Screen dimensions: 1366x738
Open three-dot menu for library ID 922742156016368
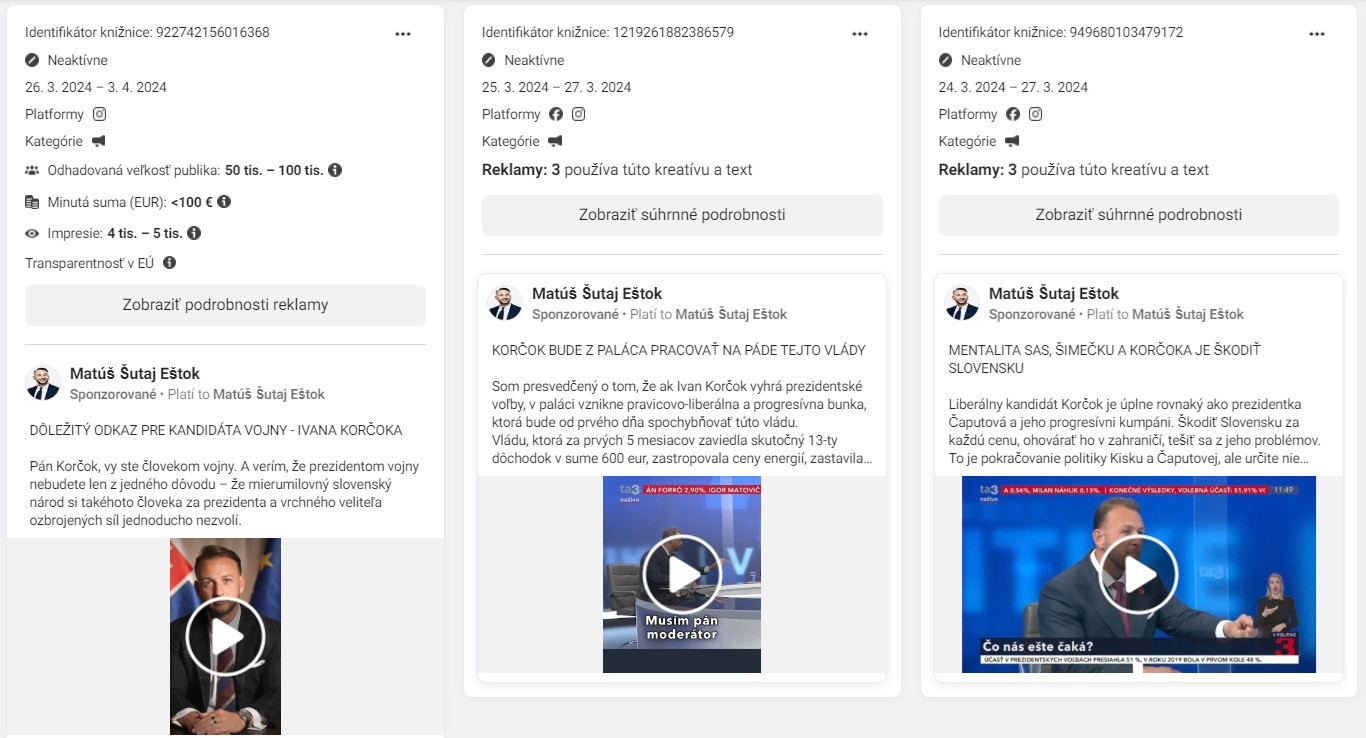pyautogui.click(x=403, y=33)
